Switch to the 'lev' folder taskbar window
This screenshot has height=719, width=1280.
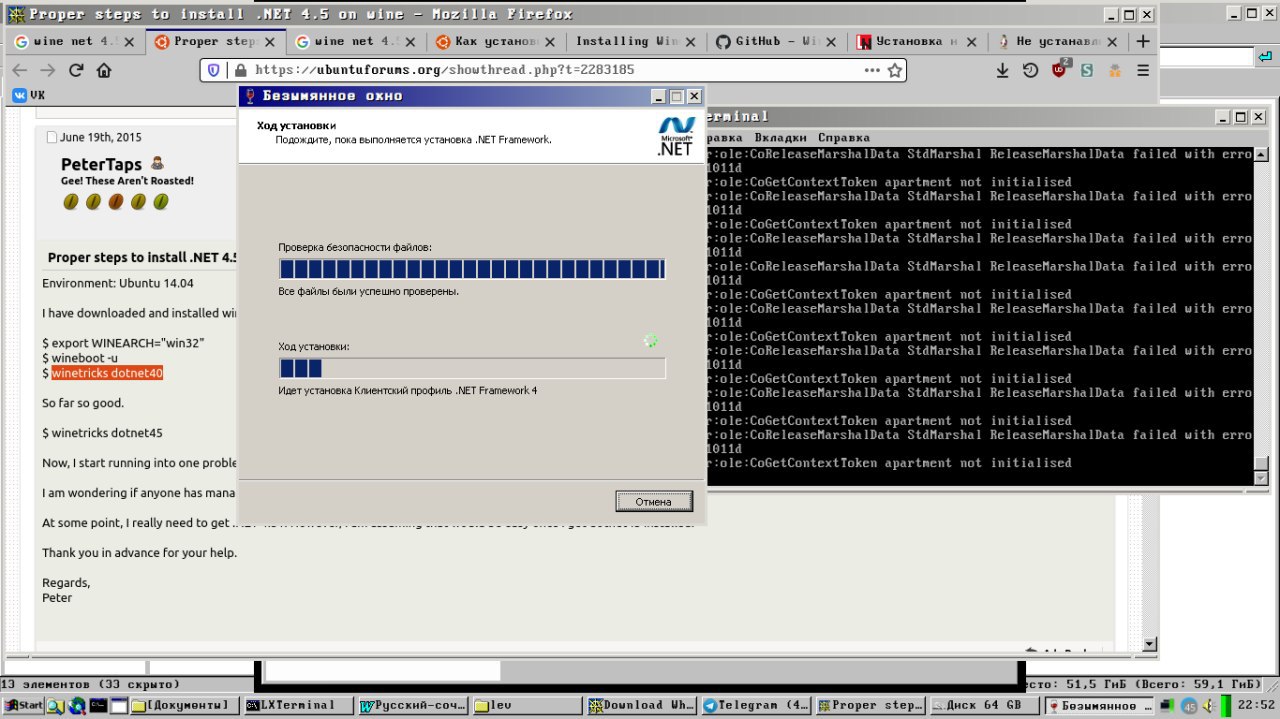pyautogui.click(x=527, y=705)
